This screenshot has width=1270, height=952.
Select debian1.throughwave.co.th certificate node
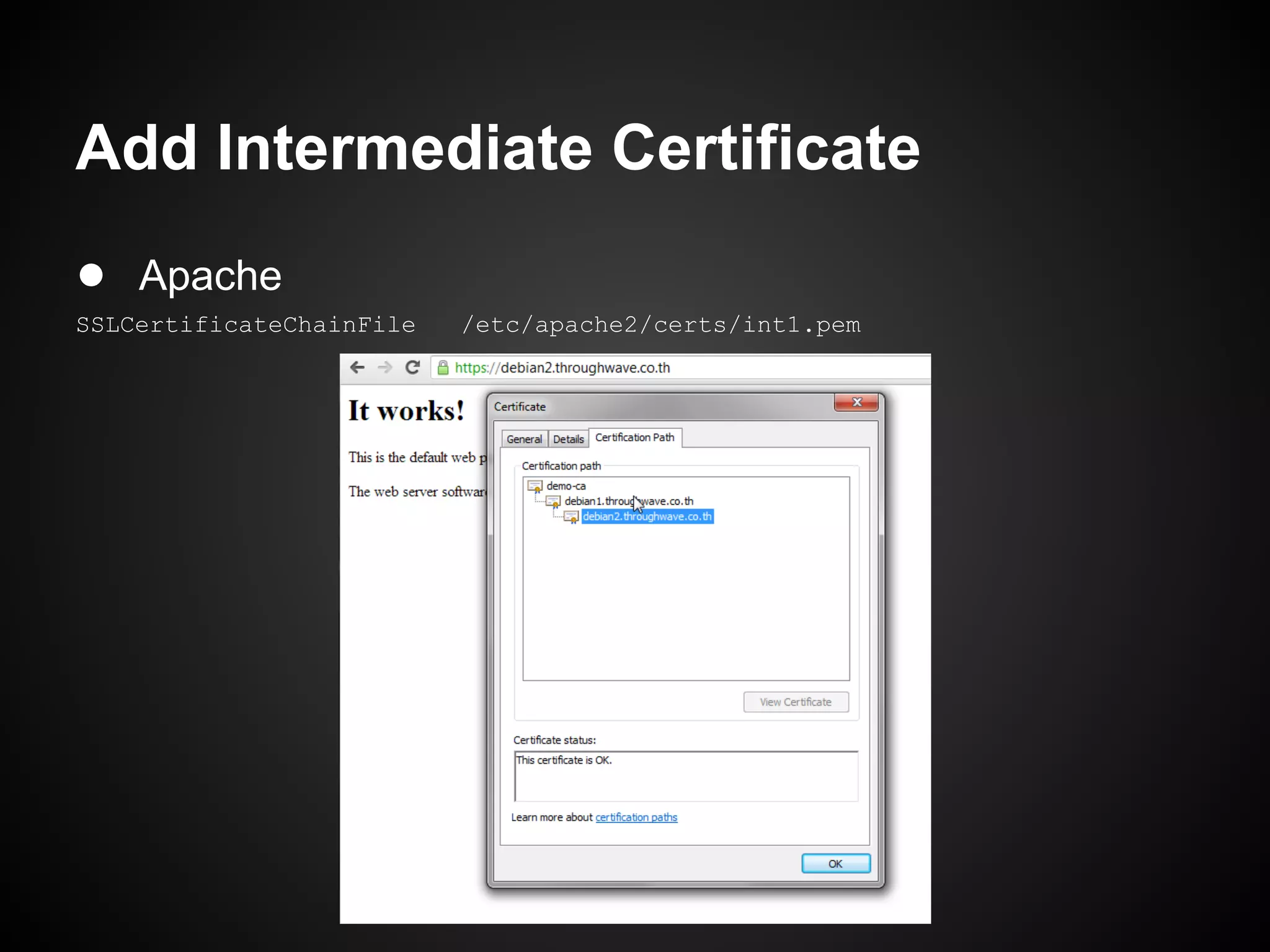pos(629,501)
